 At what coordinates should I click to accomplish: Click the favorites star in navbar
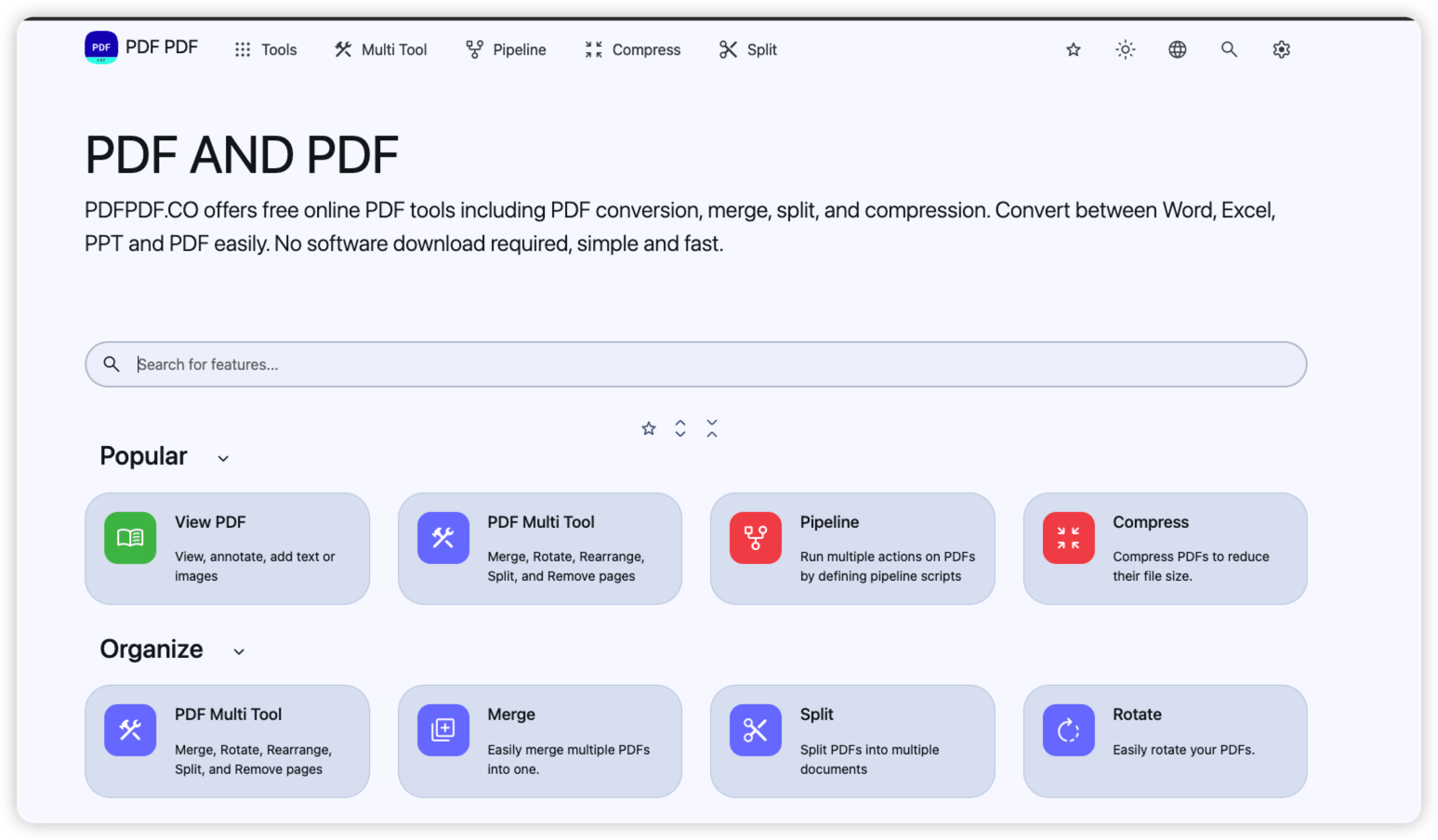(1074, 49)
